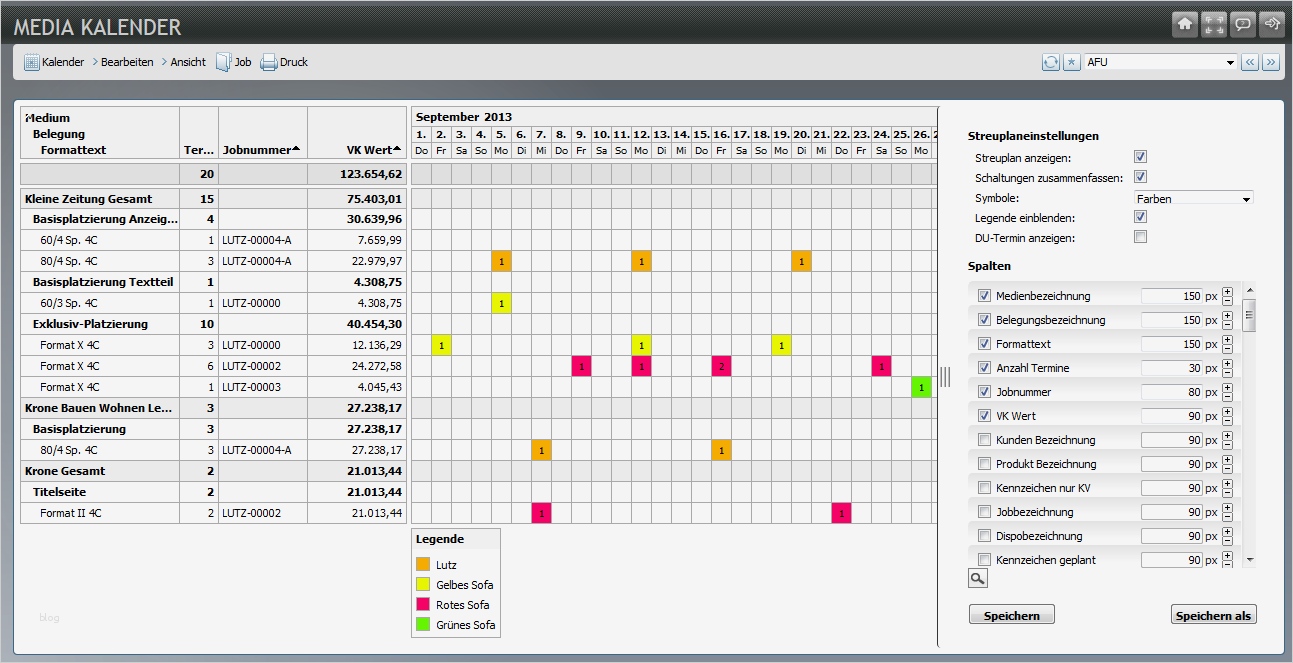Go to next using double-right arrow
The width and height of the screenshot is (1293, 663).
coord(1271,62)
